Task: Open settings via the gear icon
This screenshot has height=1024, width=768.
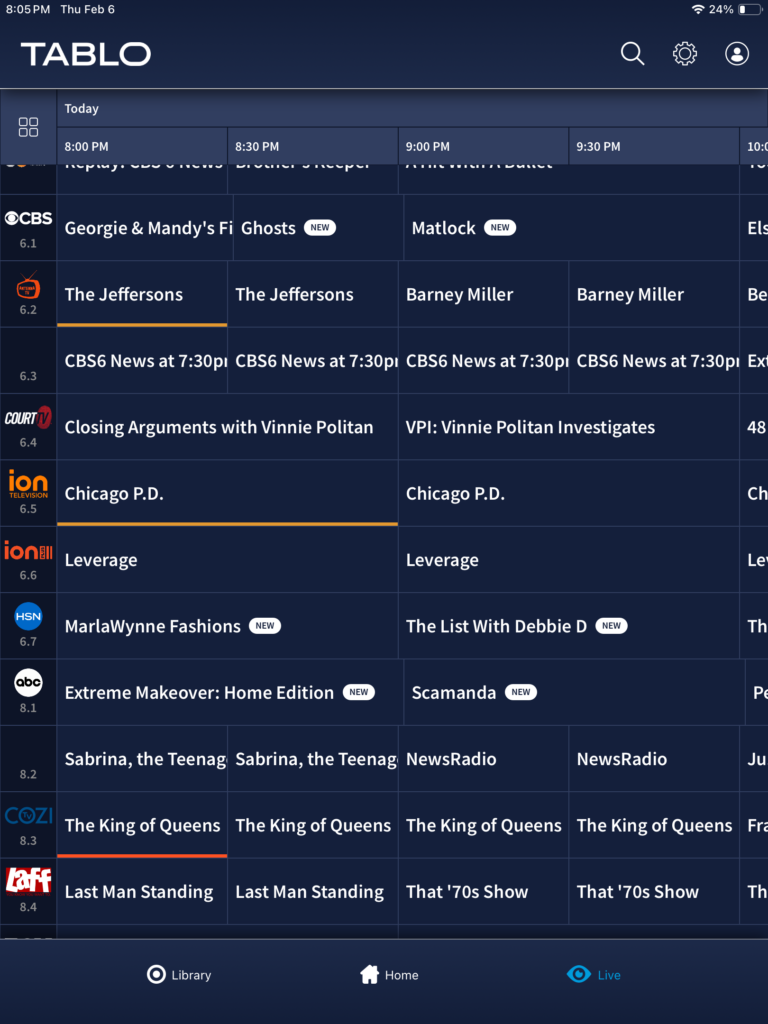Action: [685, 54]
